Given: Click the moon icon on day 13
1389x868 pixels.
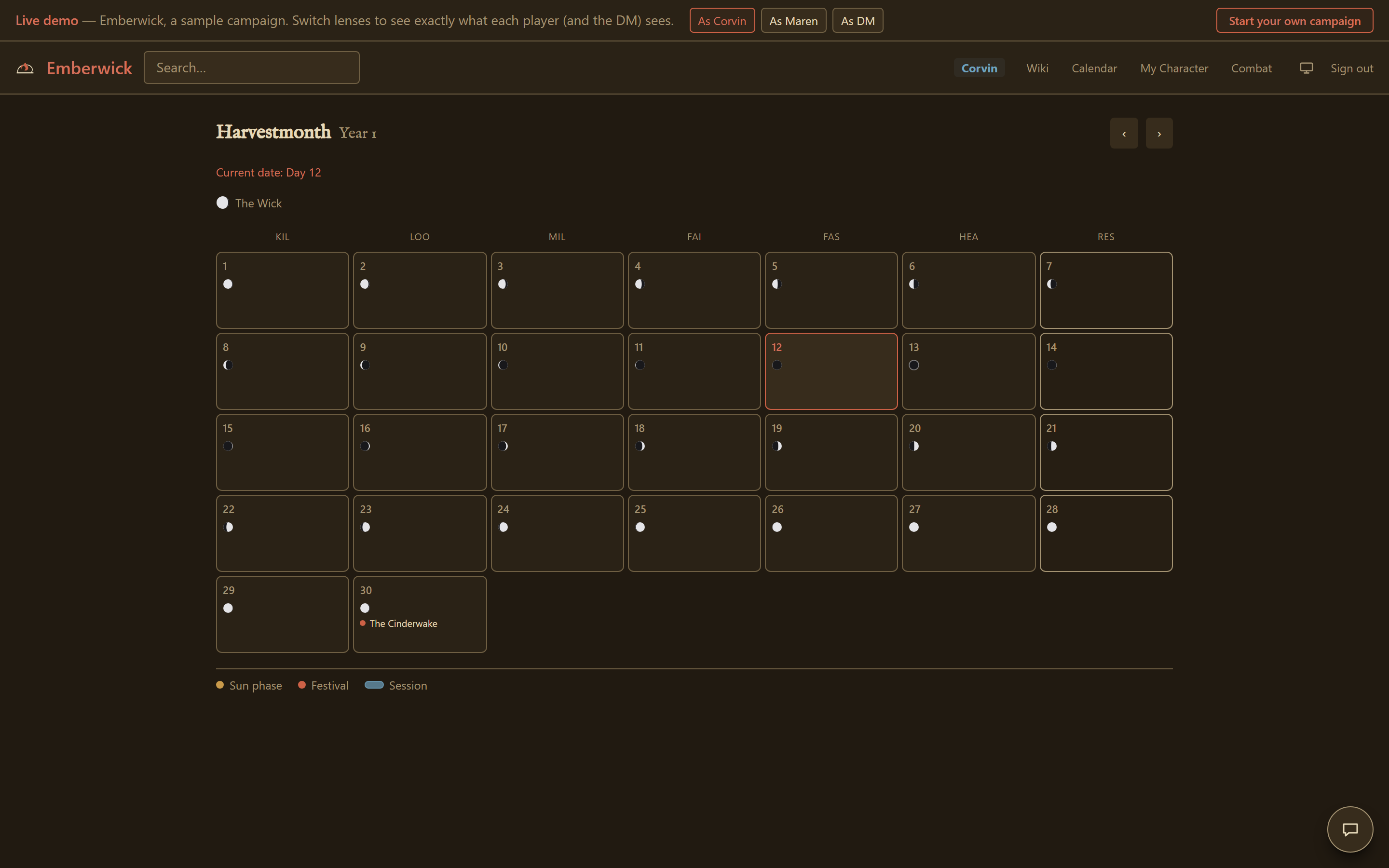Looking at the screenshot, I should coord(914,365).
